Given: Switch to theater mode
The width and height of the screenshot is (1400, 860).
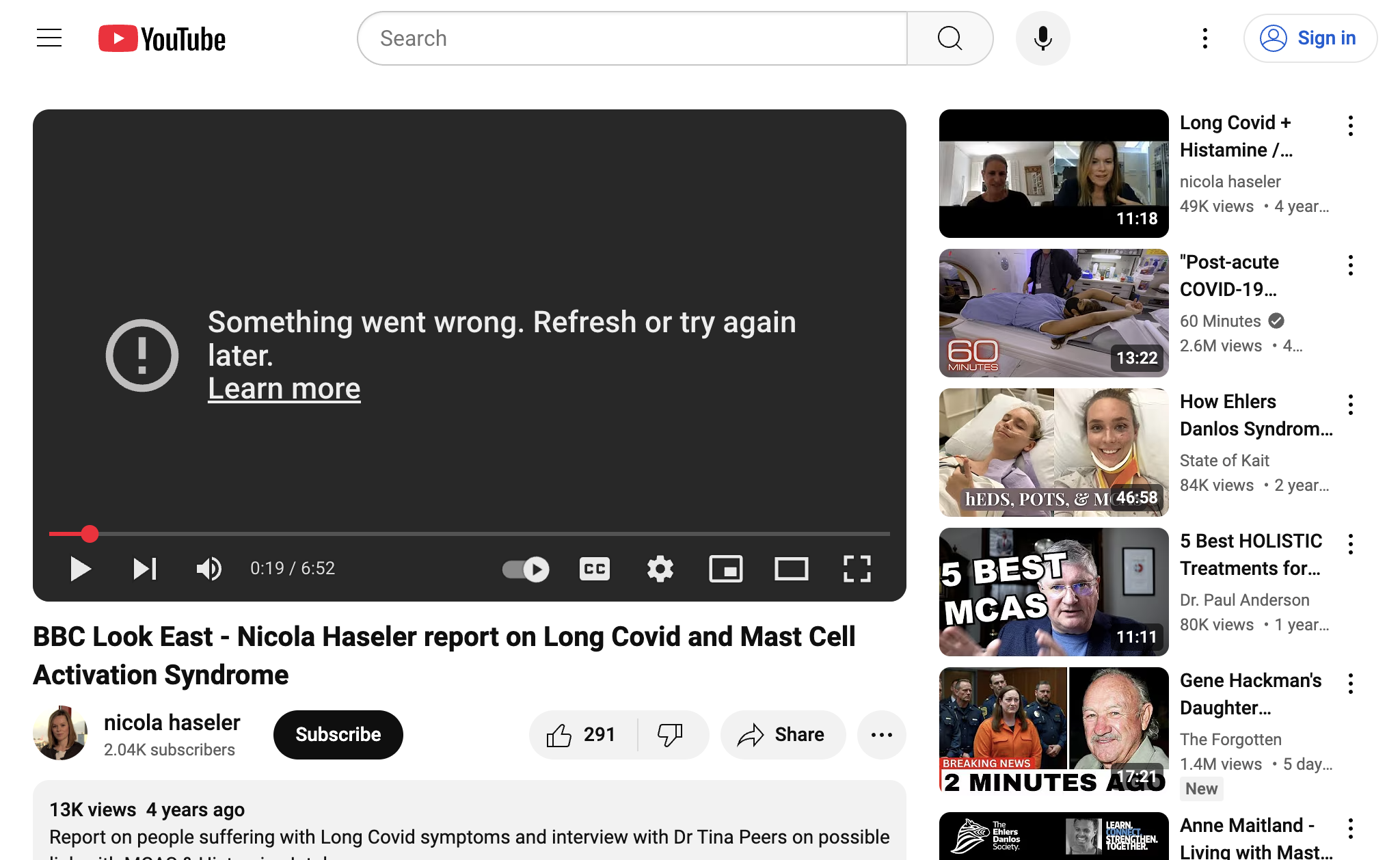Looking at the screenshot, I should [x=792, y=569].
